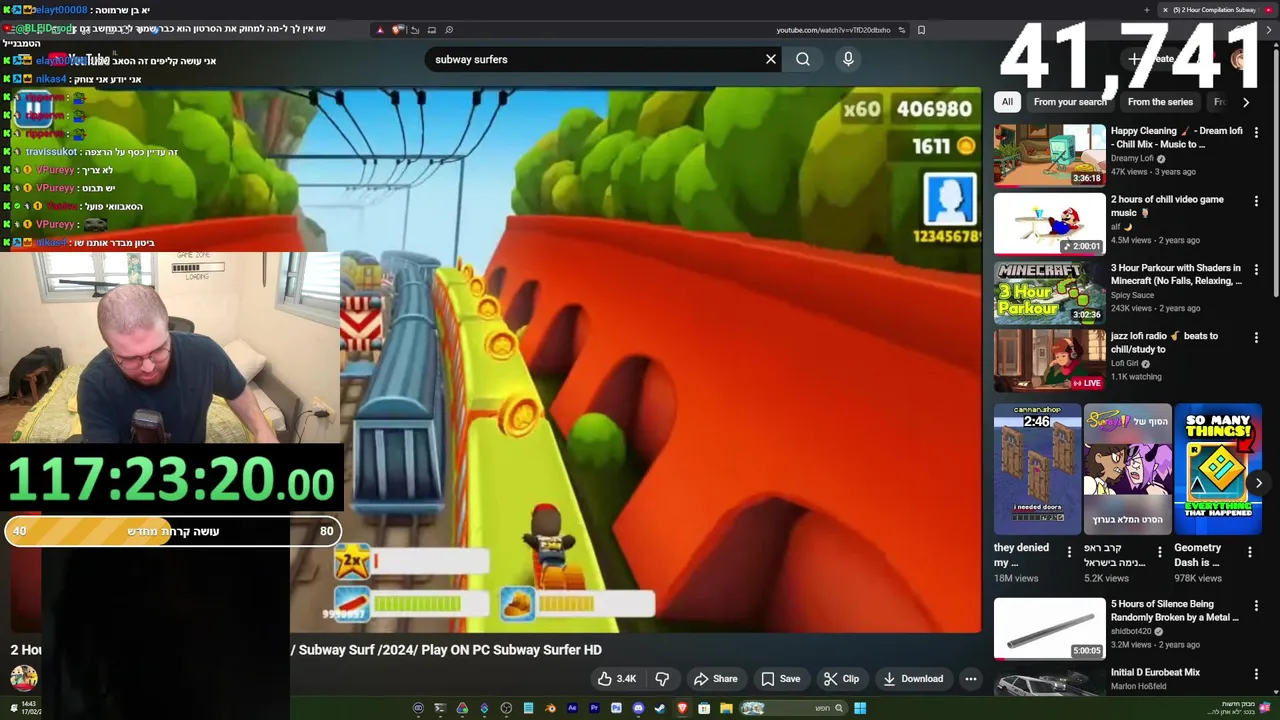This screenshot has height=720, width=1280.
Task: Open OBS Studio from the taskbar
Action: click(506, 708)
